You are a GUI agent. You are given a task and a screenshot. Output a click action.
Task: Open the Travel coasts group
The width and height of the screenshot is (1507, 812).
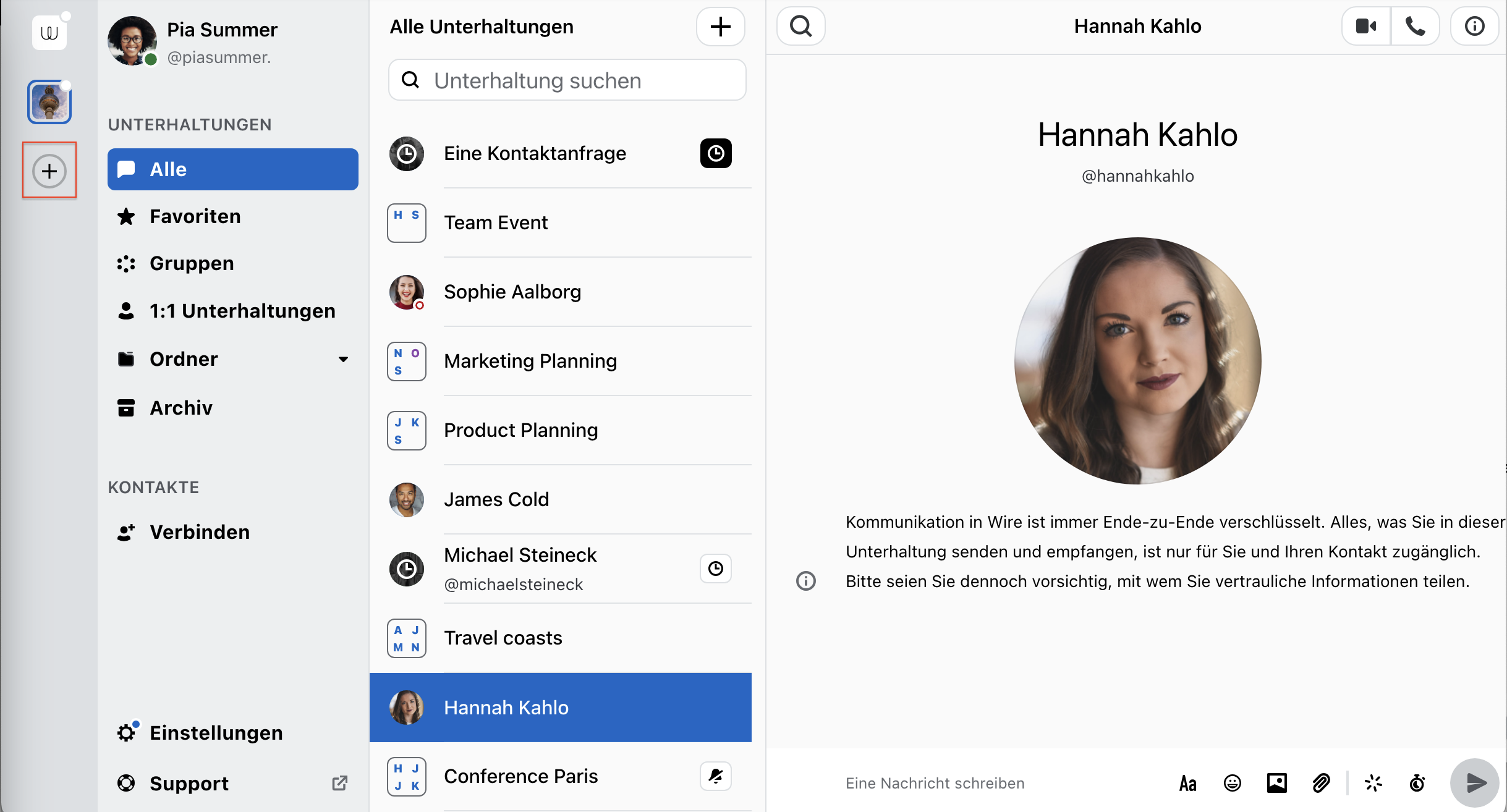tap(561, 638)
